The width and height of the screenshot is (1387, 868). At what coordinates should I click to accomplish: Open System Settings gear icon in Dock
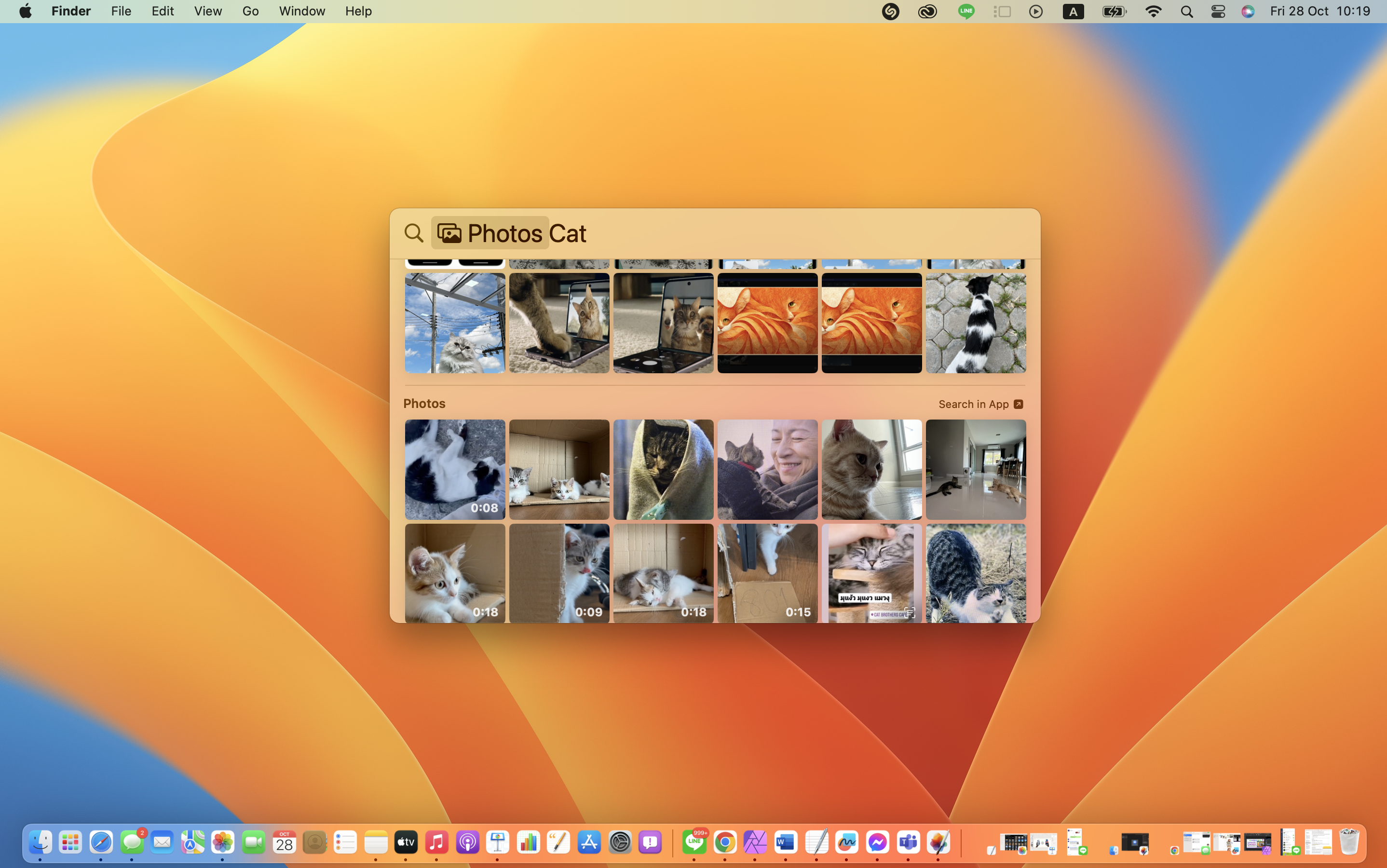[x=620, y=842]
